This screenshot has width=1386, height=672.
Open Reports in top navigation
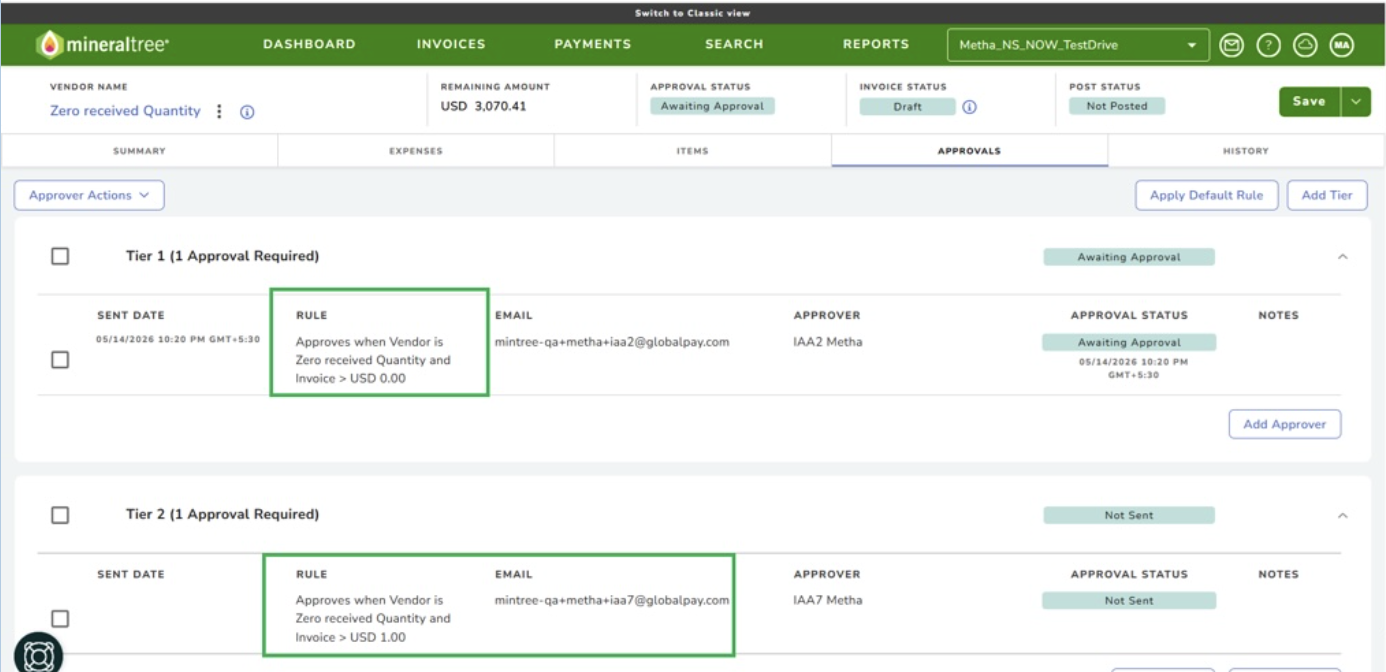pos(876,44)
